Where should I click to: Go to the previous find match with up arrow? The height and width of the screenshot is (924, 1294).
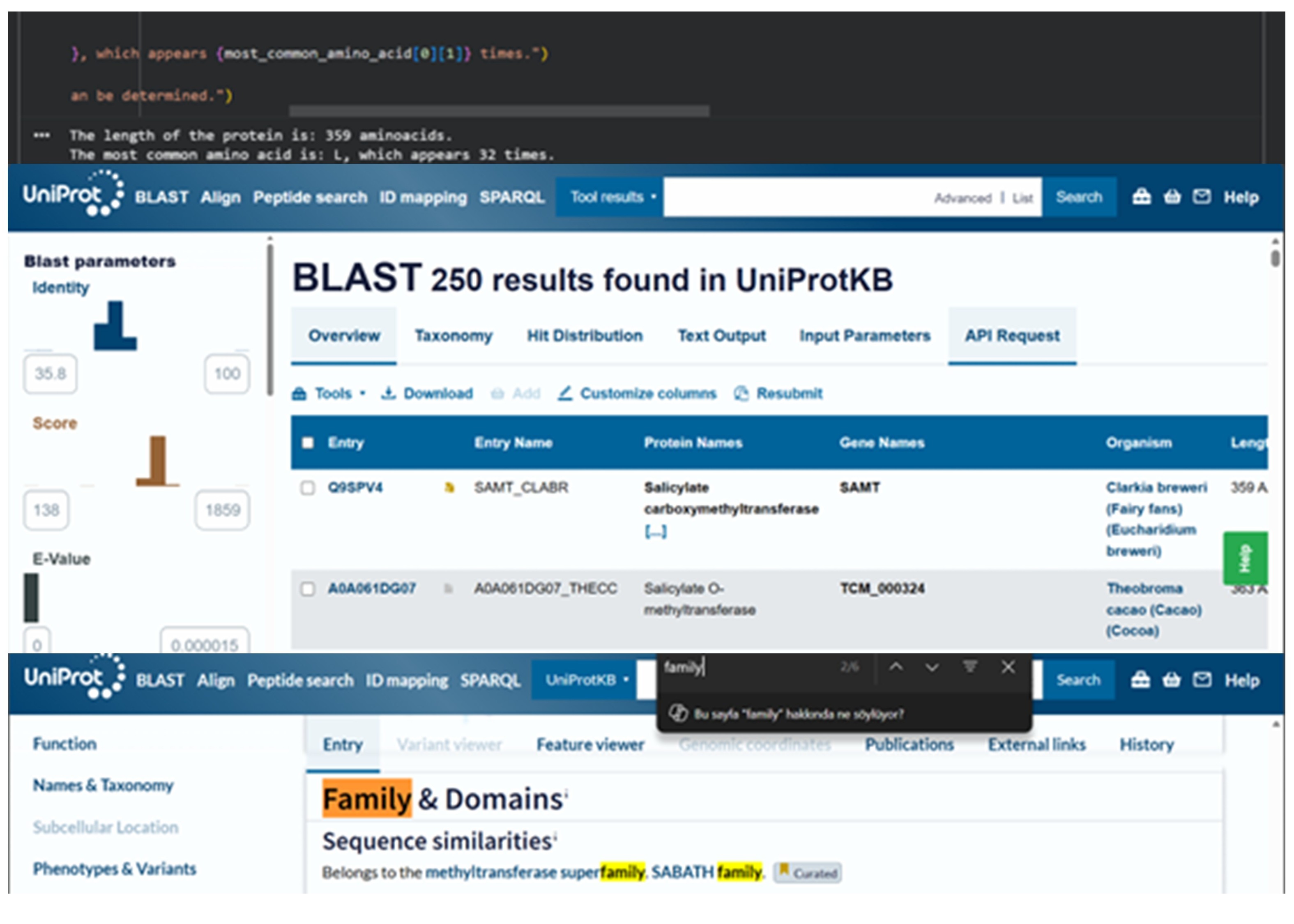pos(896,667)
